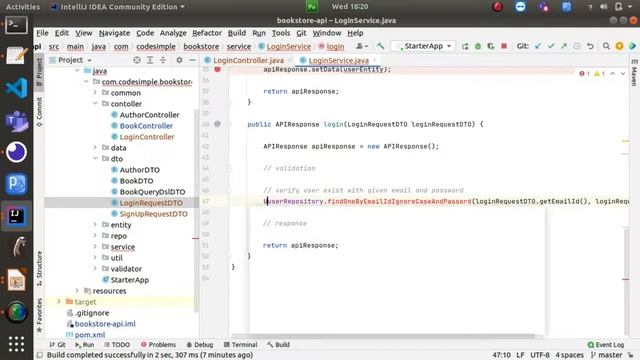Collapse the contoller package
The image size is (640, 360).
click(x=95, y=104)
